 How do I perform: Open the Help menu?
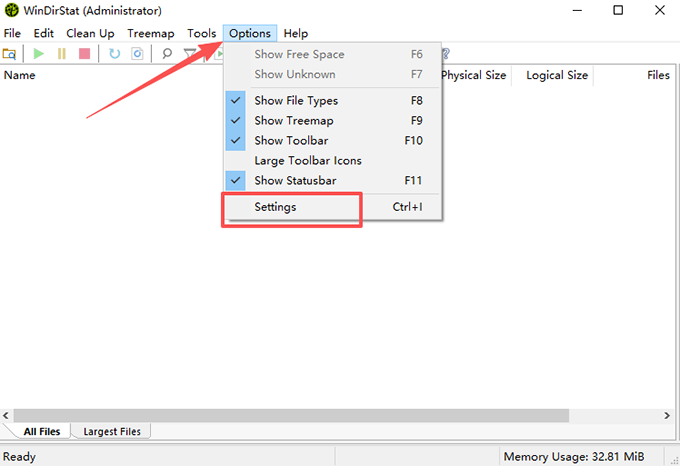[x=296, y=33]
